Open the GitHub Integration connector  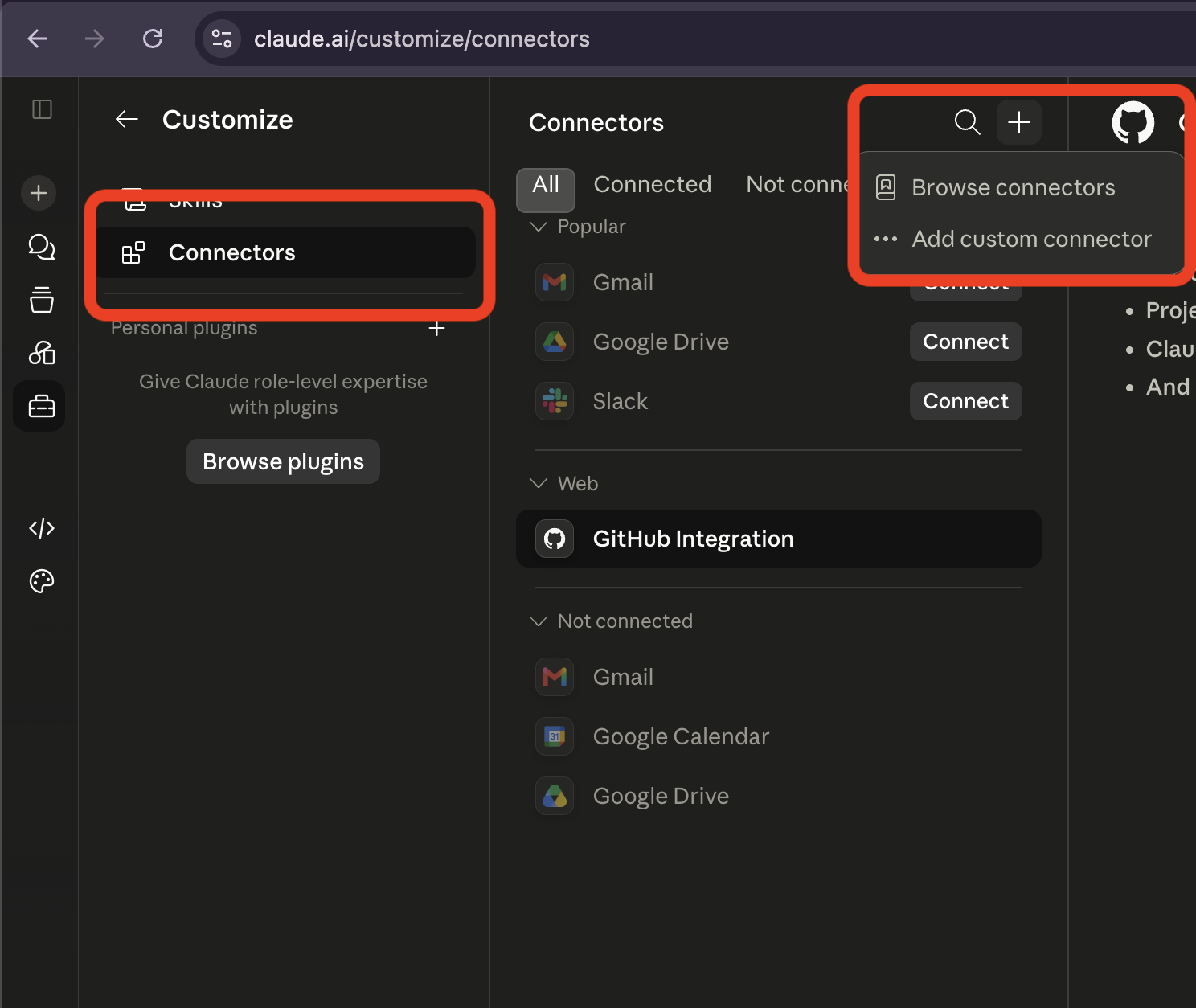click(x=779, y=539)
